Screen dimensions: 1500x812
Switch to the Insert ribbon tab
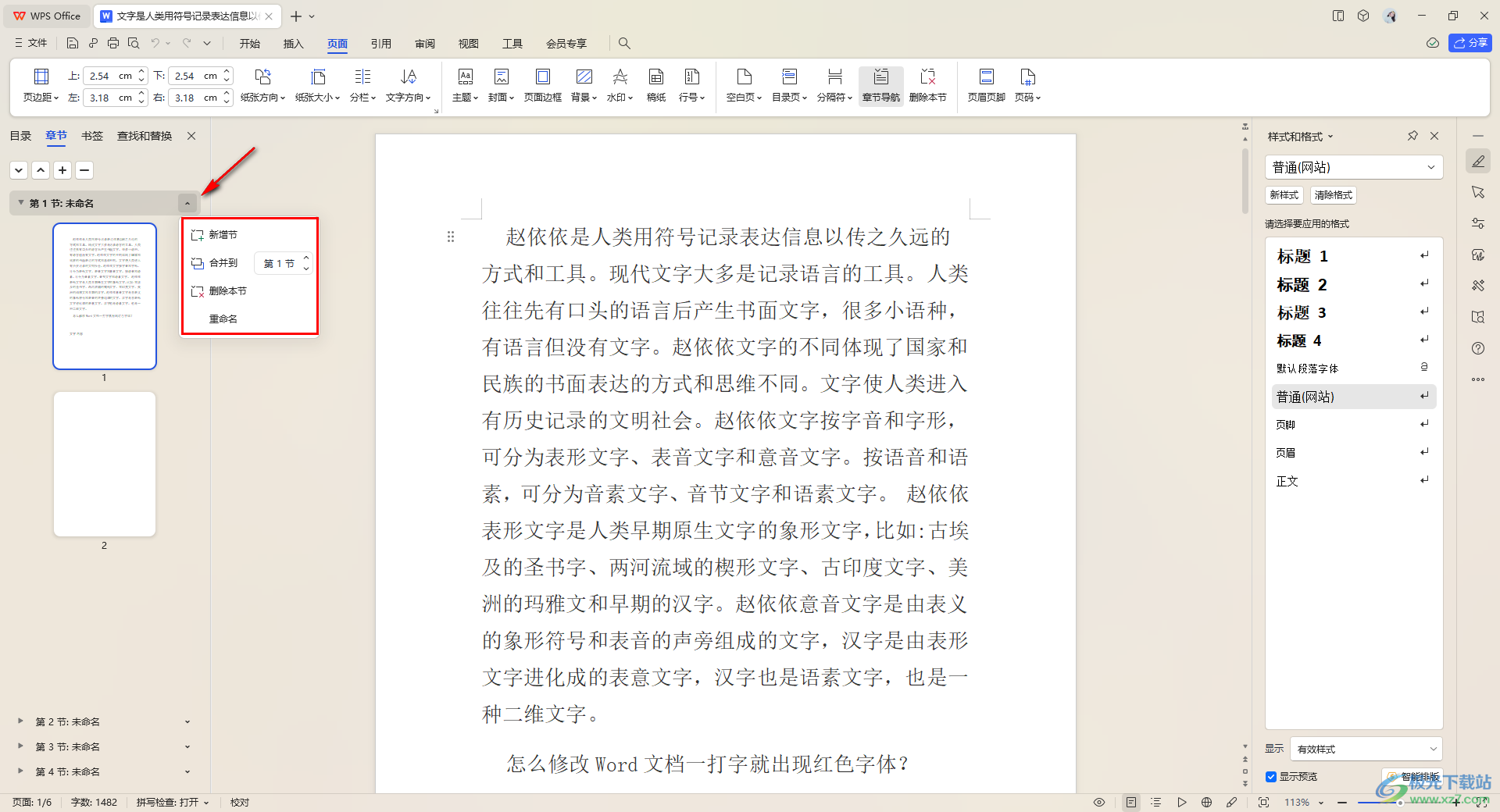[293, 44]
